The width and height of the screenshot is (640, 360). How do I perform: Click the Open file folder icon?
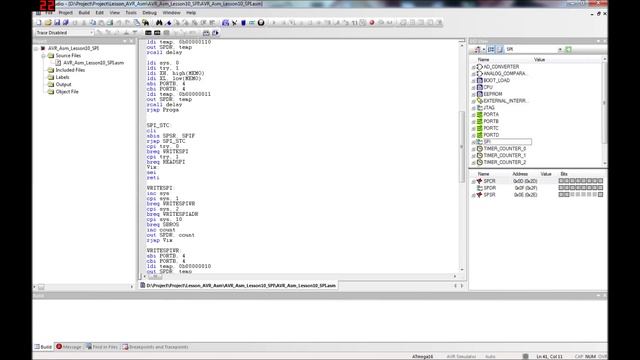point(48,23)
